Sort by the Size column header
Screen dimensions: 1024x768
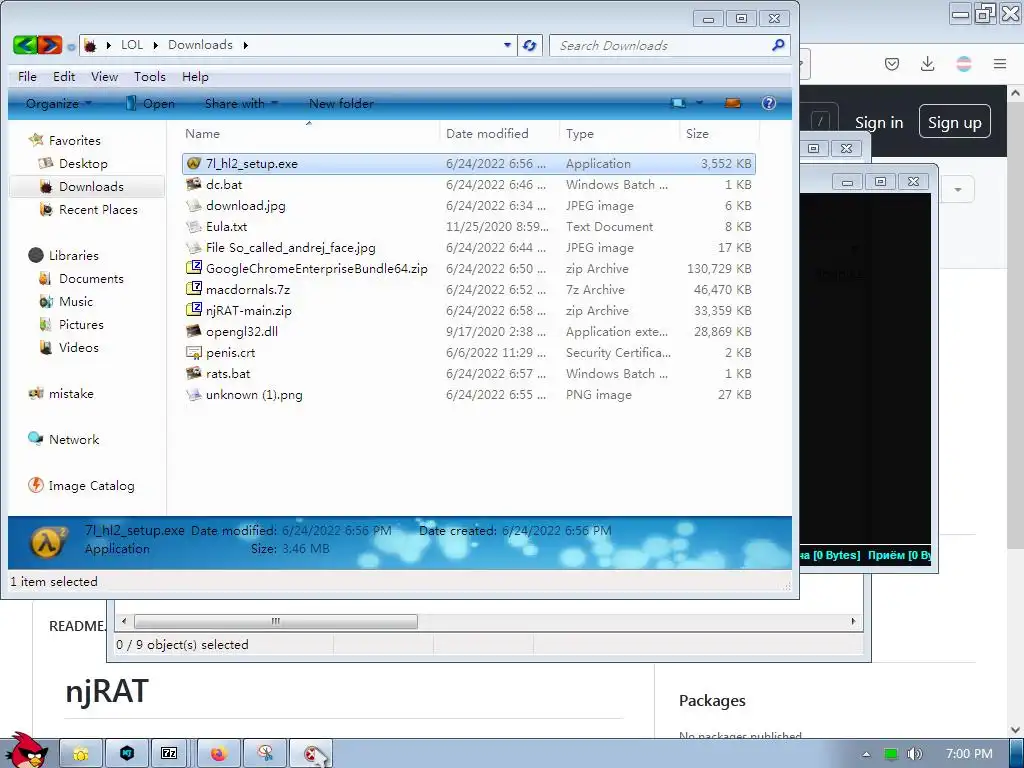point(718,133)
